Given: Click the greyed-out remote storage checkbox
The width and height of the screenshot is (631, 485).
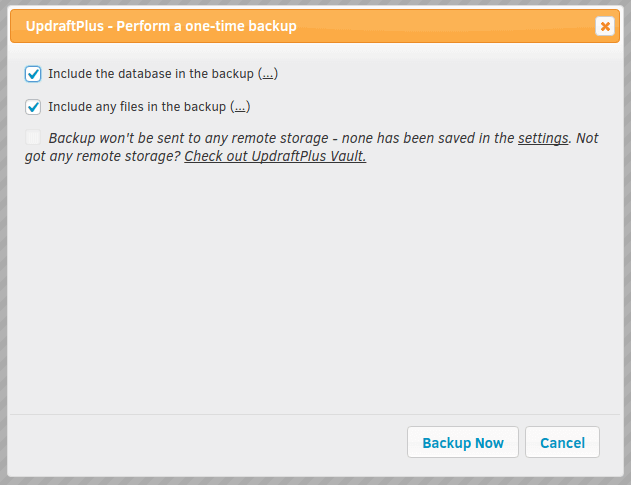Looking at the screenshot, I should tap(33, 137).
